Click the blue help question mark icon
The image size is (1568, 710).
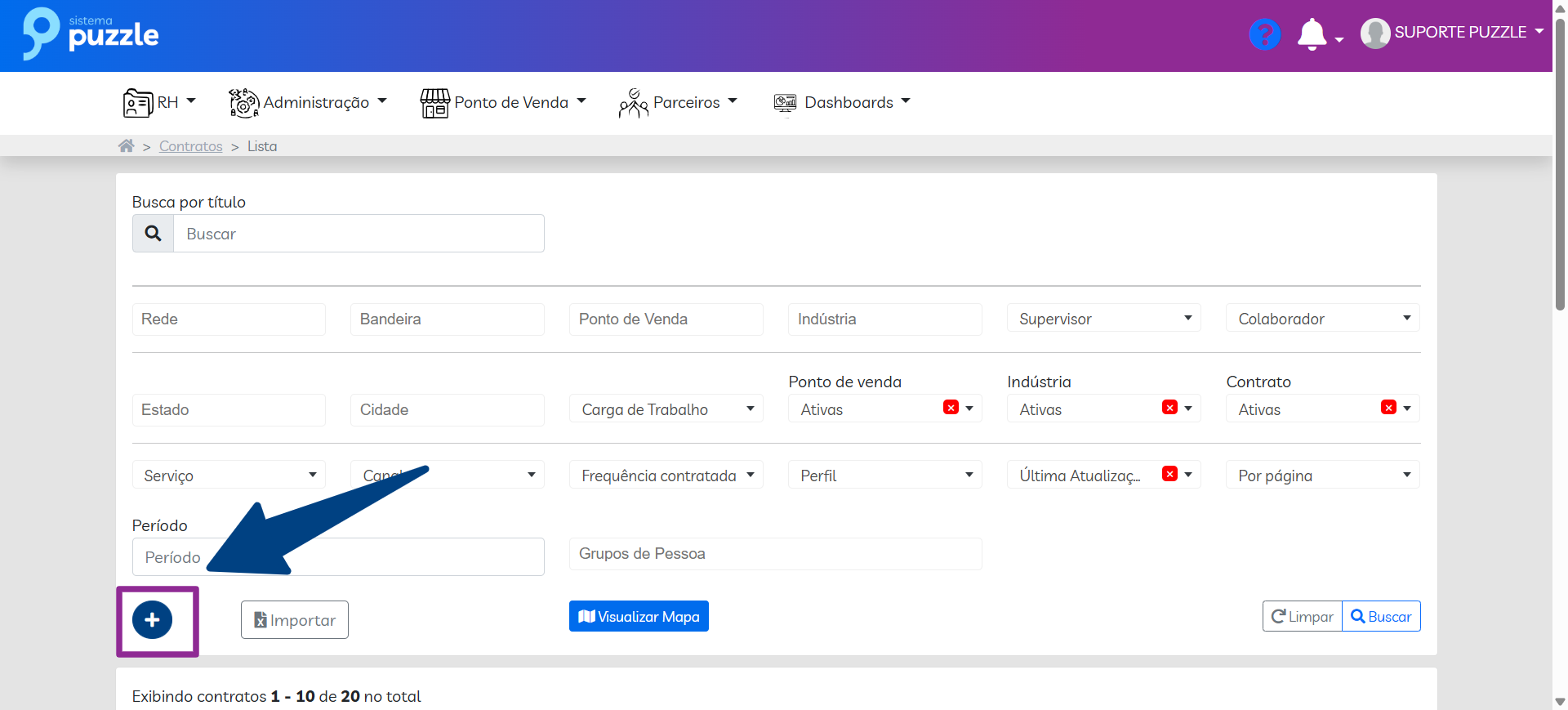click(1264, 34)
